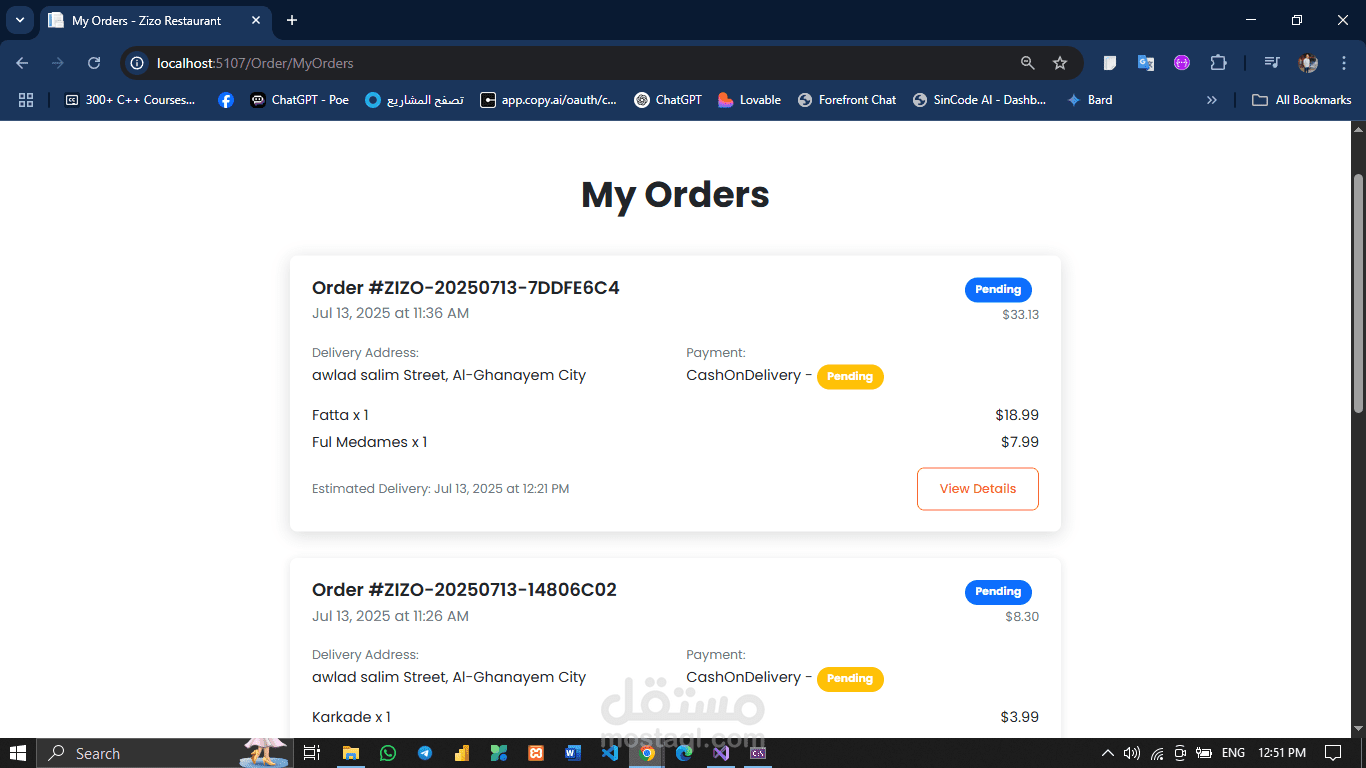1366x768 pixels.
Task: Launch WhatsApp from the taskbar
Action: [388, 753]
